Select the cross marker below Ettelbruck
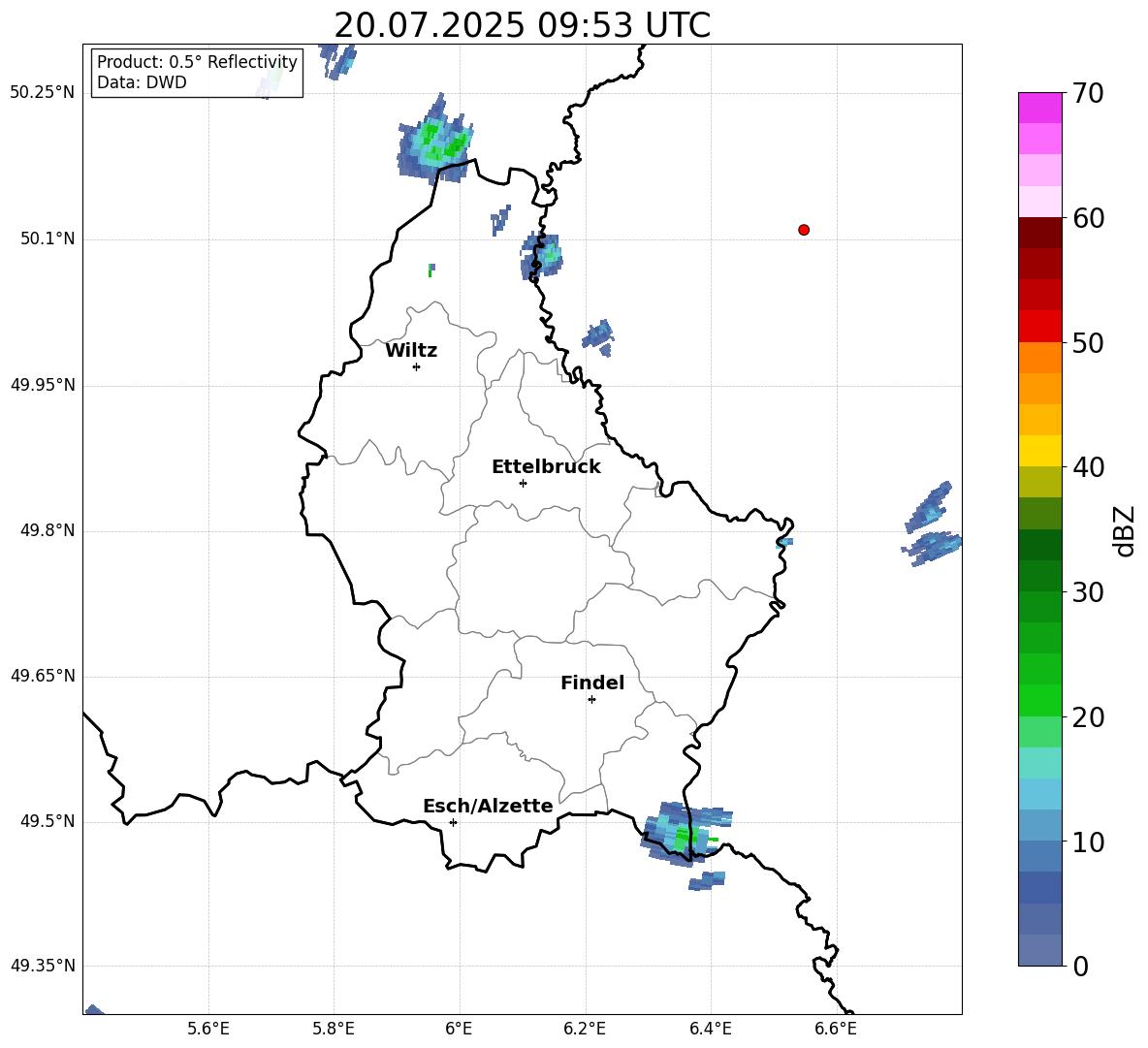This screenshot has width=1148, height=1048. [523, 483]
